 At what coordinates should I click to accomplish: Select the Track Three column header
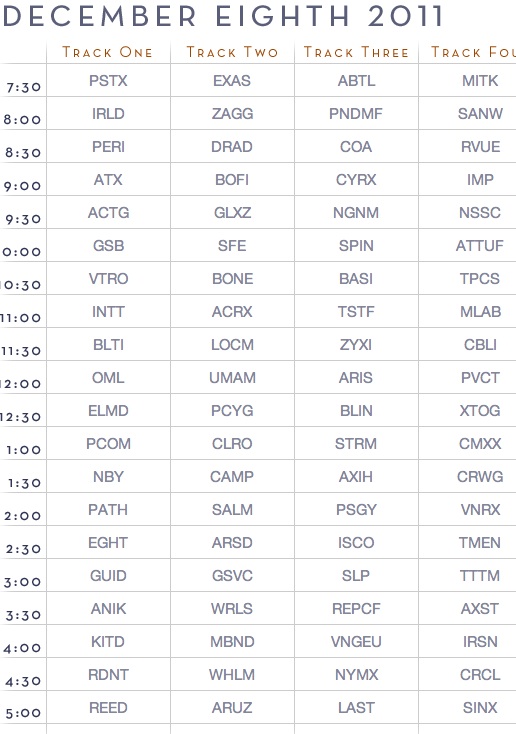point(356,52)
